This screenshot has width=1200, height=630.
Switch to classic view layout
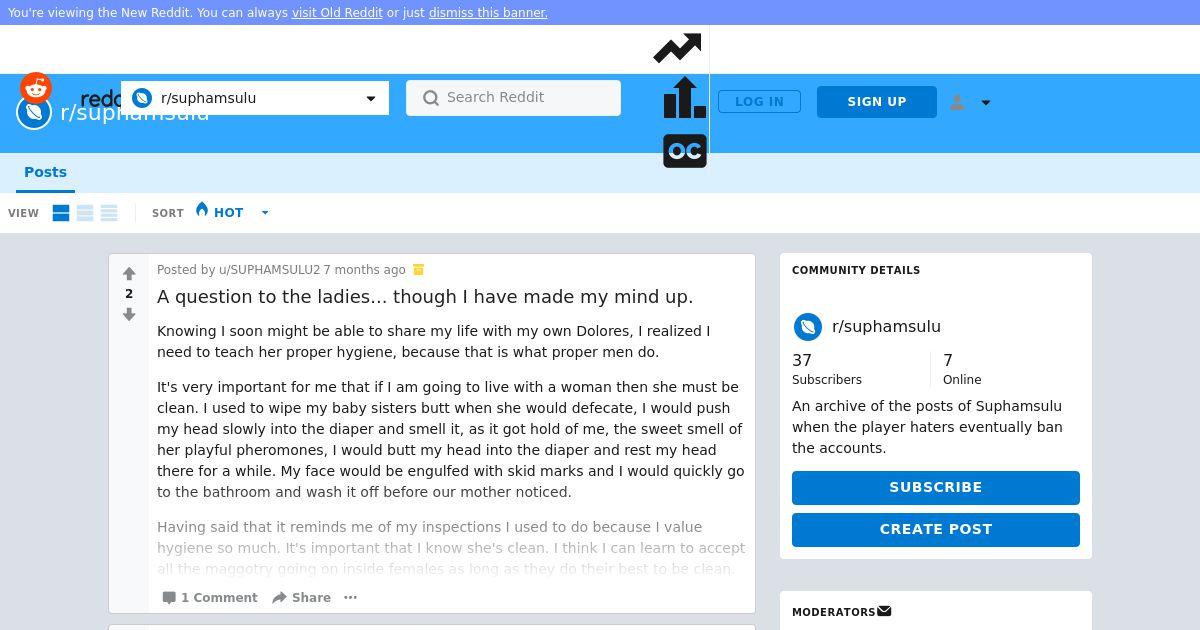pyautogui.click(x=85, y=213)
